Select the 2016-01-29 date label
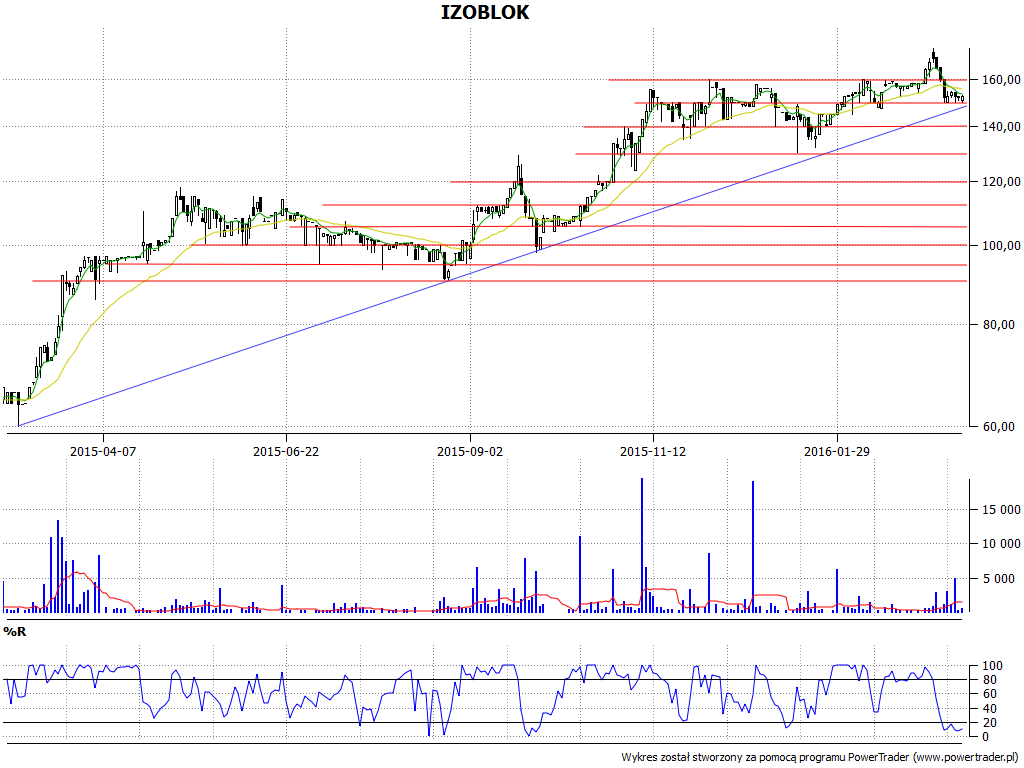1024x768 pixels. 837,451
